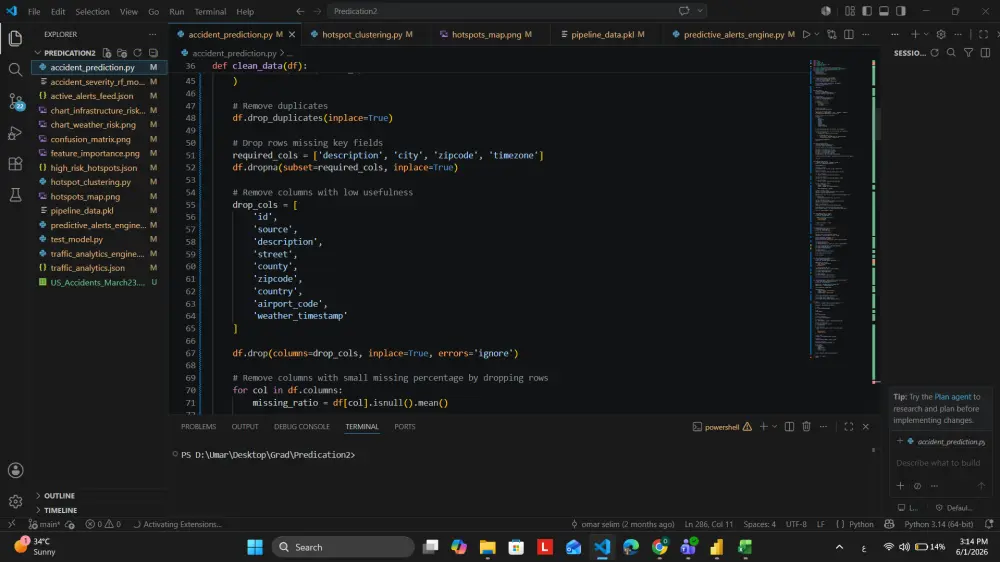This screenshot has width=1000, height=562.
Task: Open the Selection menu
Action: [92, 11]
